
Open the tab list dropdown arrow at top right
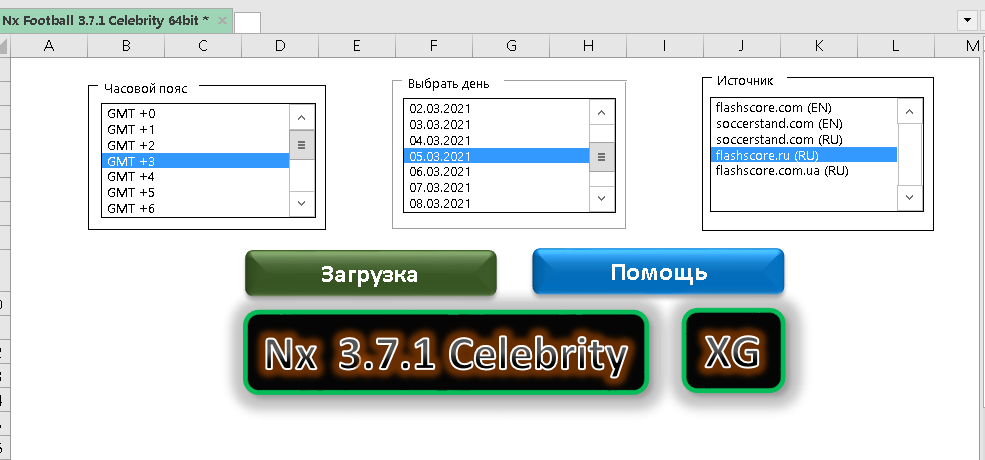coord(966,20)
